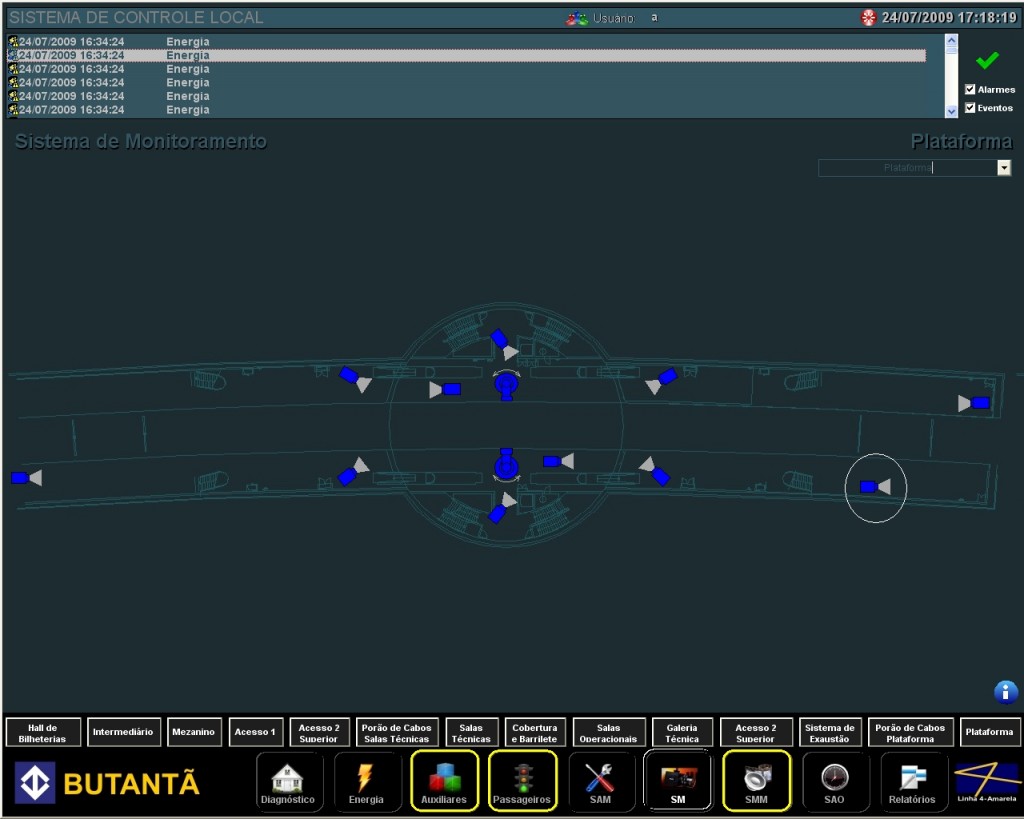The height and width of the screenshot is (819, 1024).
Task: Select the lower-right diagonal camera
Action: coord(654,472)
